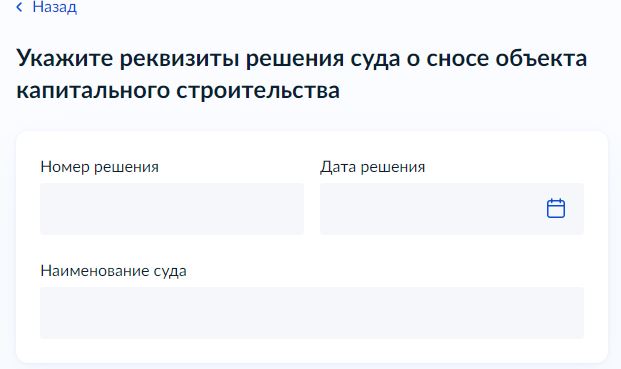Focus the Номер решения input field
The image size is (621, 369).
(172, 209)
